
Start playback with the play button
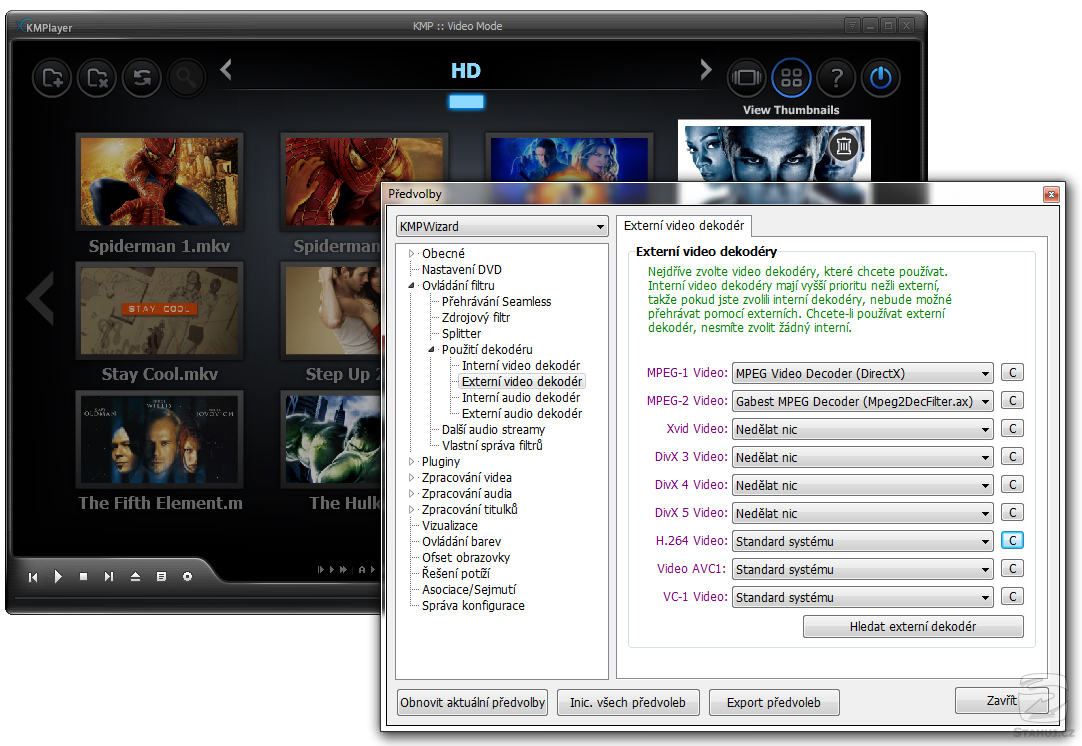coord(58,576)
